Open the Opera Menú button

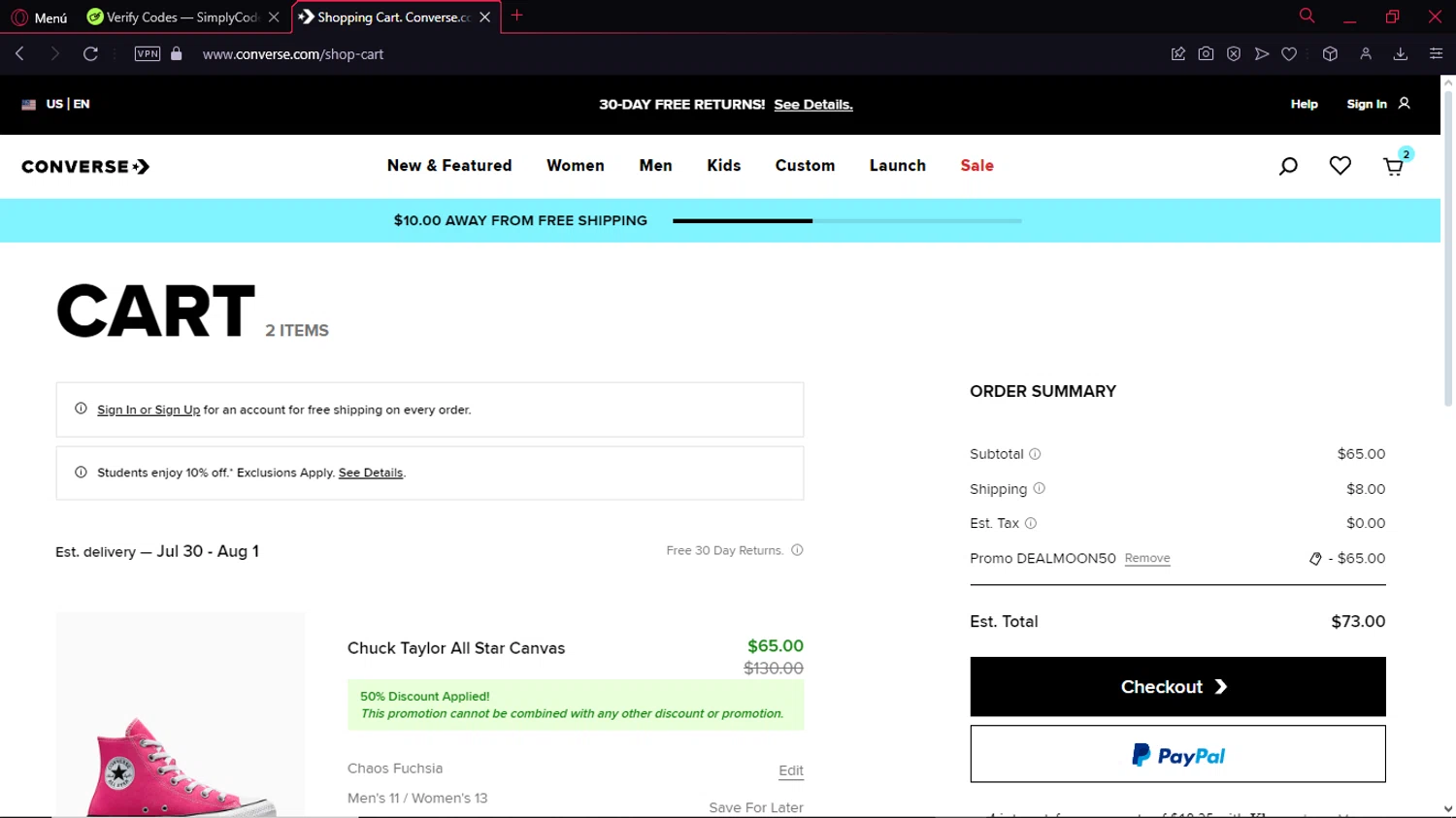[x=39, y=17]
